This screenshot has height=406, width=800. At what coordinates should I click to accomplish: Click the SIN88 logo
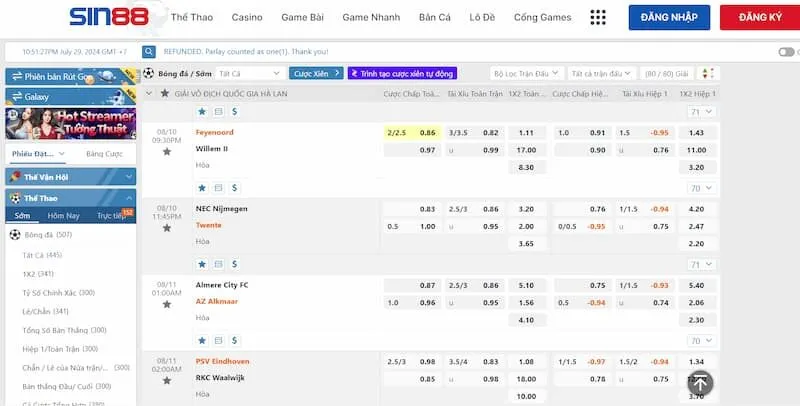109,17
